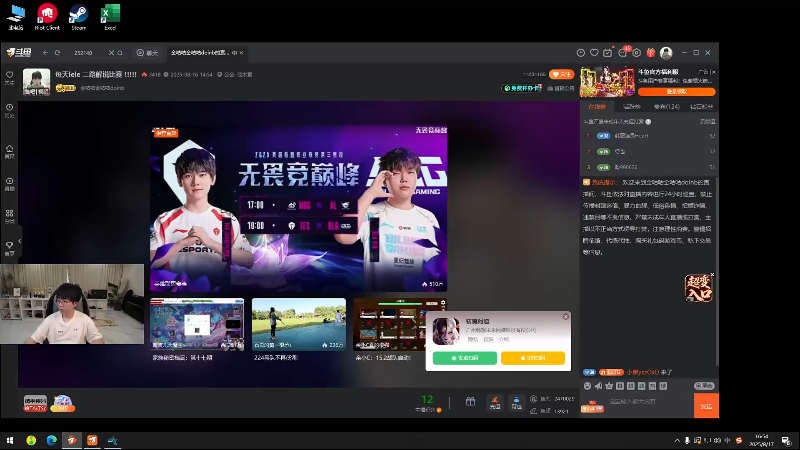Select rank 1 user in the list

coord(649,136)
